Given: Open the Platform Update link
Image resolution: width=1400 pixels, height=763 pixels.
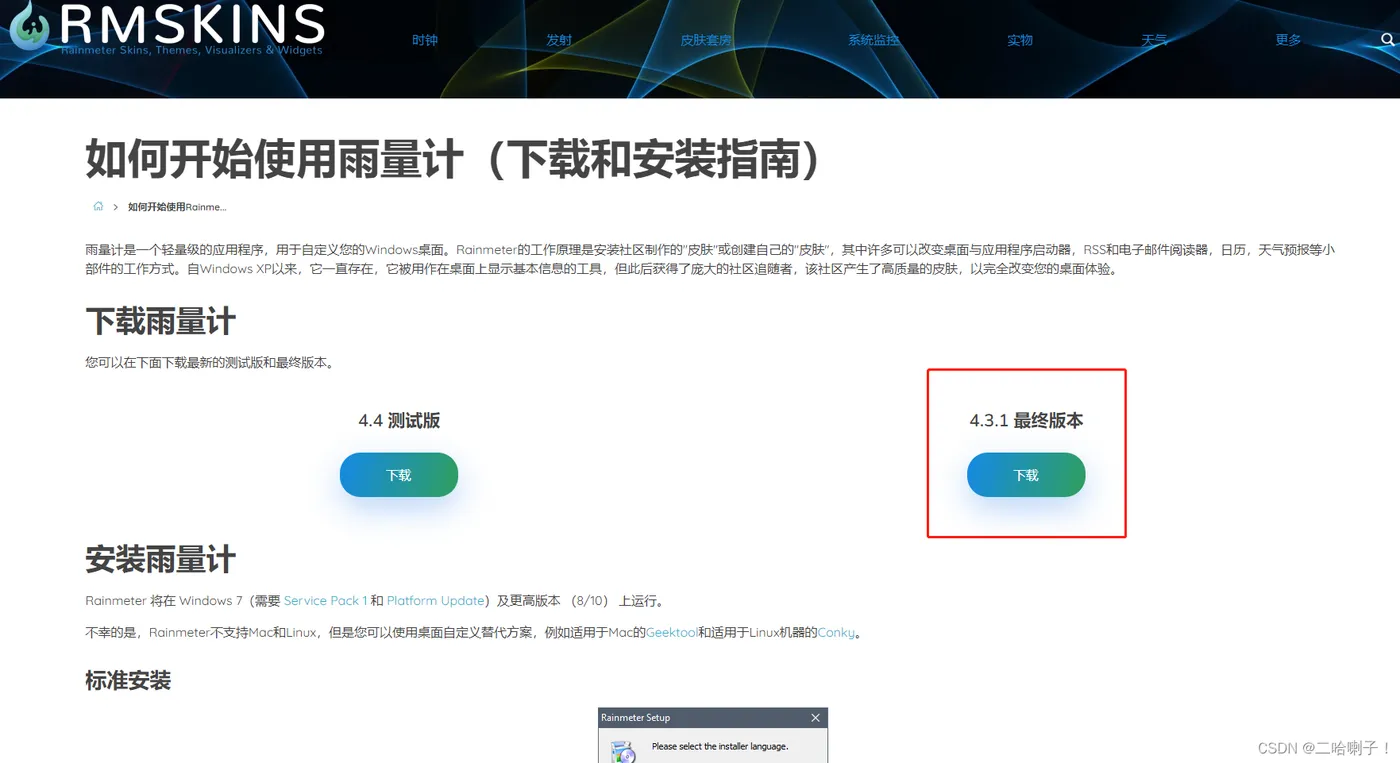Looking at the screenshot, I should pos(435,601).
